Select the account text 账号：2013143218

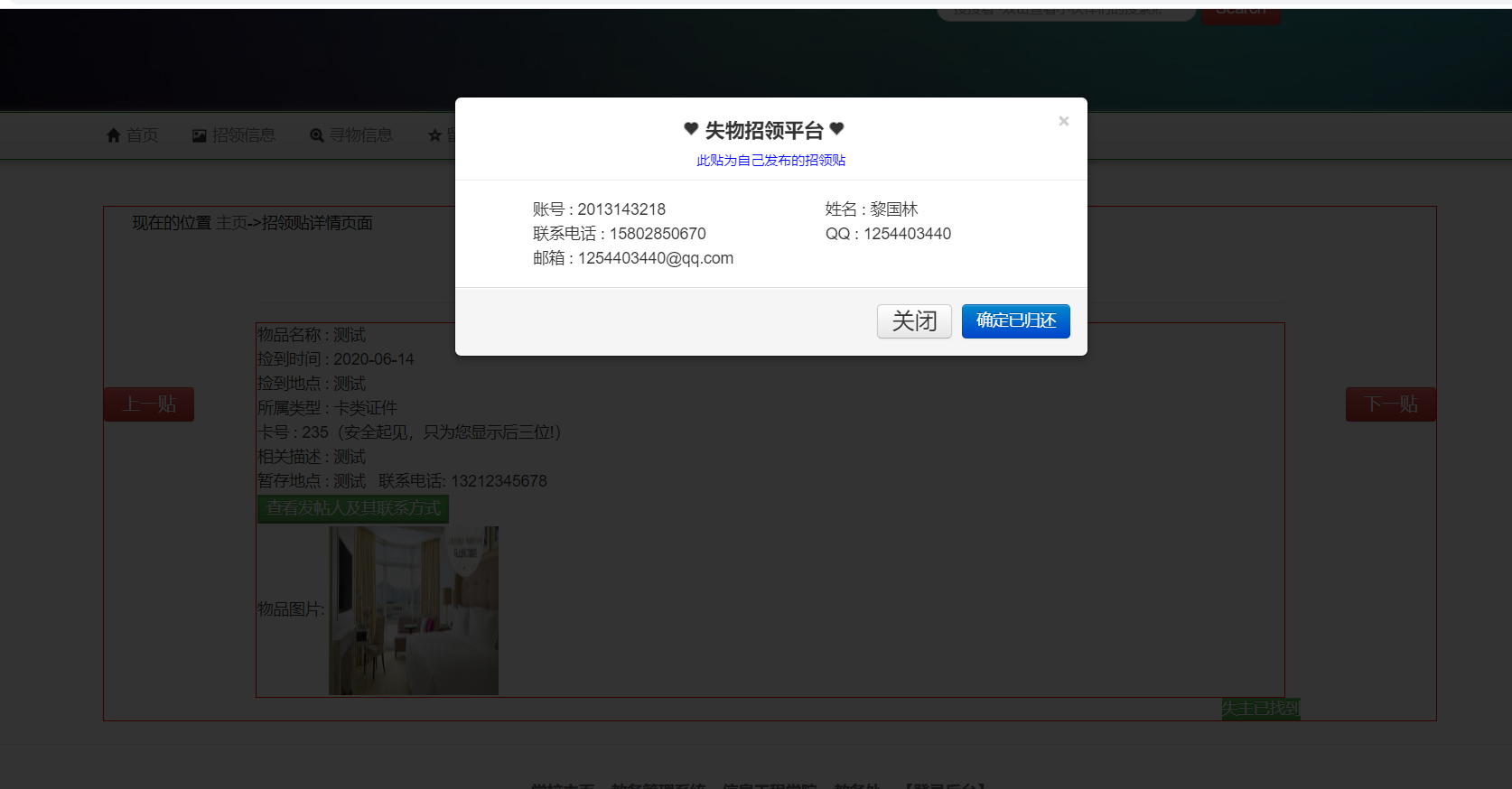pyautogui.click(x=599, y=209)
